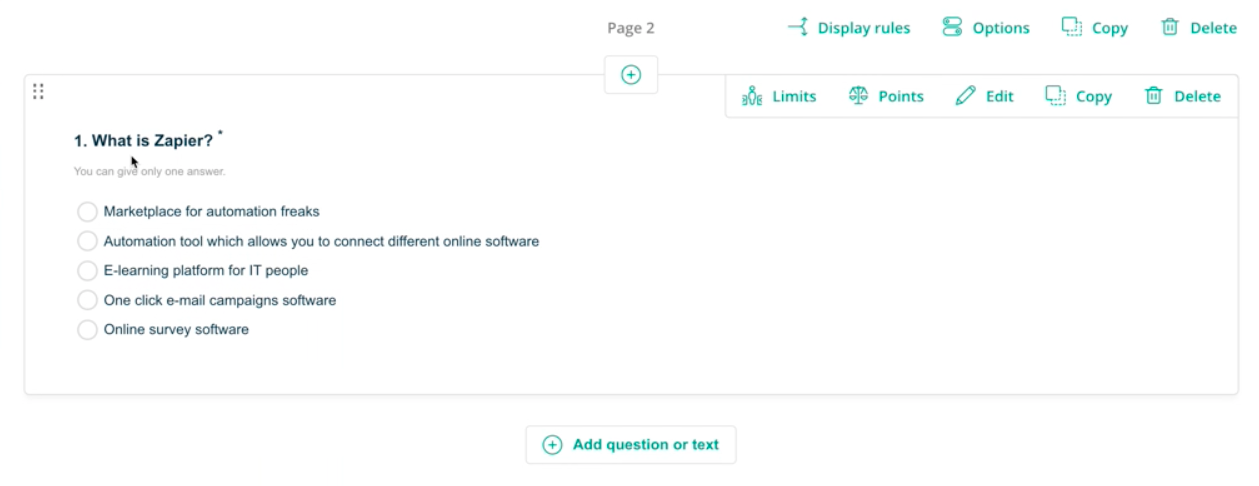
Task: Click the drag handle dots of question 1
Action: tap(38, 91)
